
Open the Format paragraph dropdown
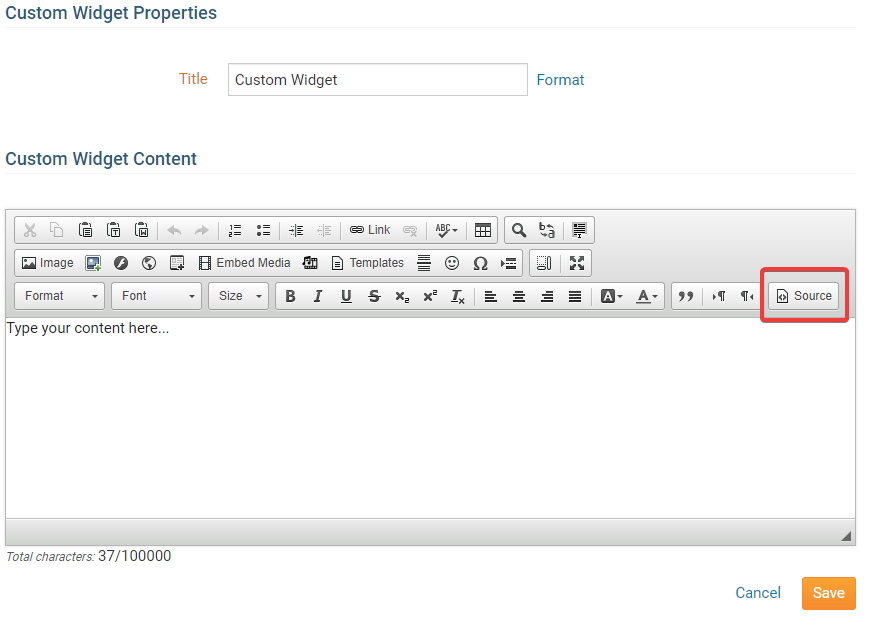(x=61, y=296)
